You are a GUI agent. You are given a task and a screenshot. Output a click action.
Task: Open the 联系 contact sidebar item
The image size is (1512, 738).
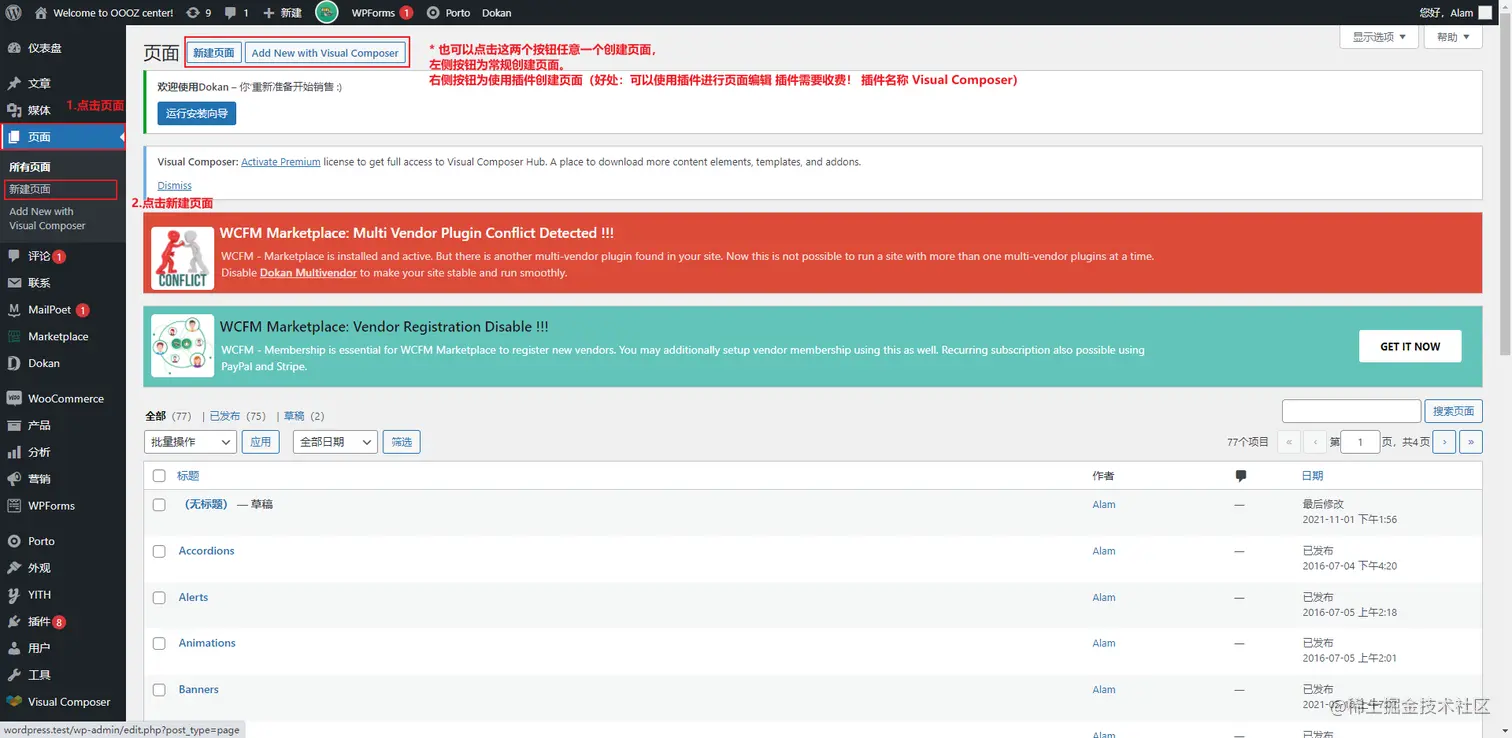[63, 283]
